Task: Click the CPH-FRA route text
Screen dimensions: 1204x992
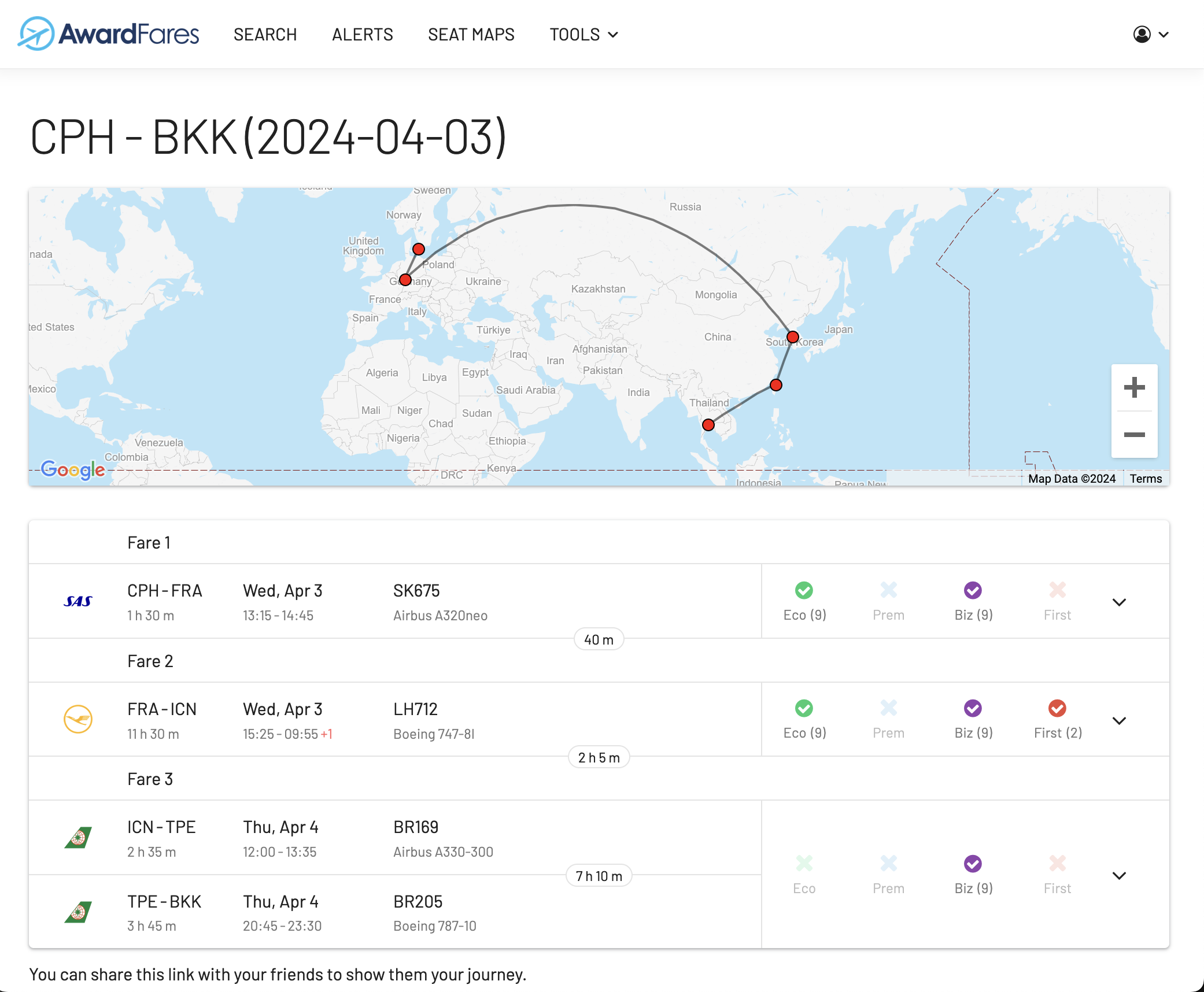Action: [x=165, y=591]
